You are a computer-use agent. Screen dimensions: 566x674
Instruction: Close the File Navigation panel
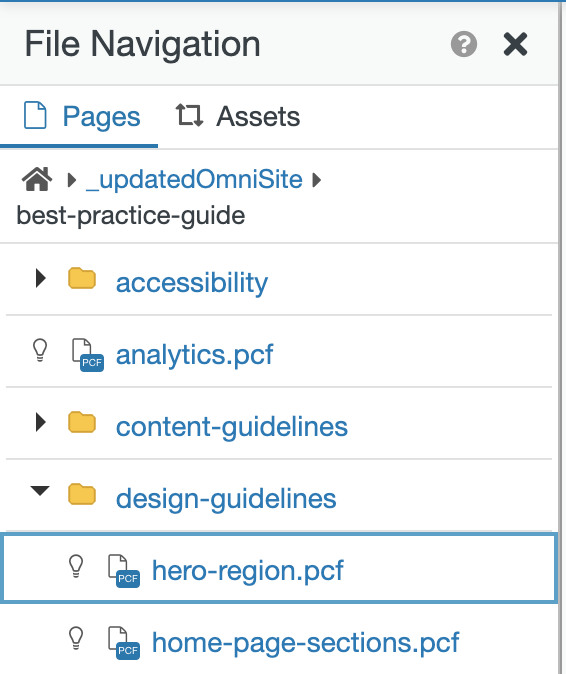(515, 44)
